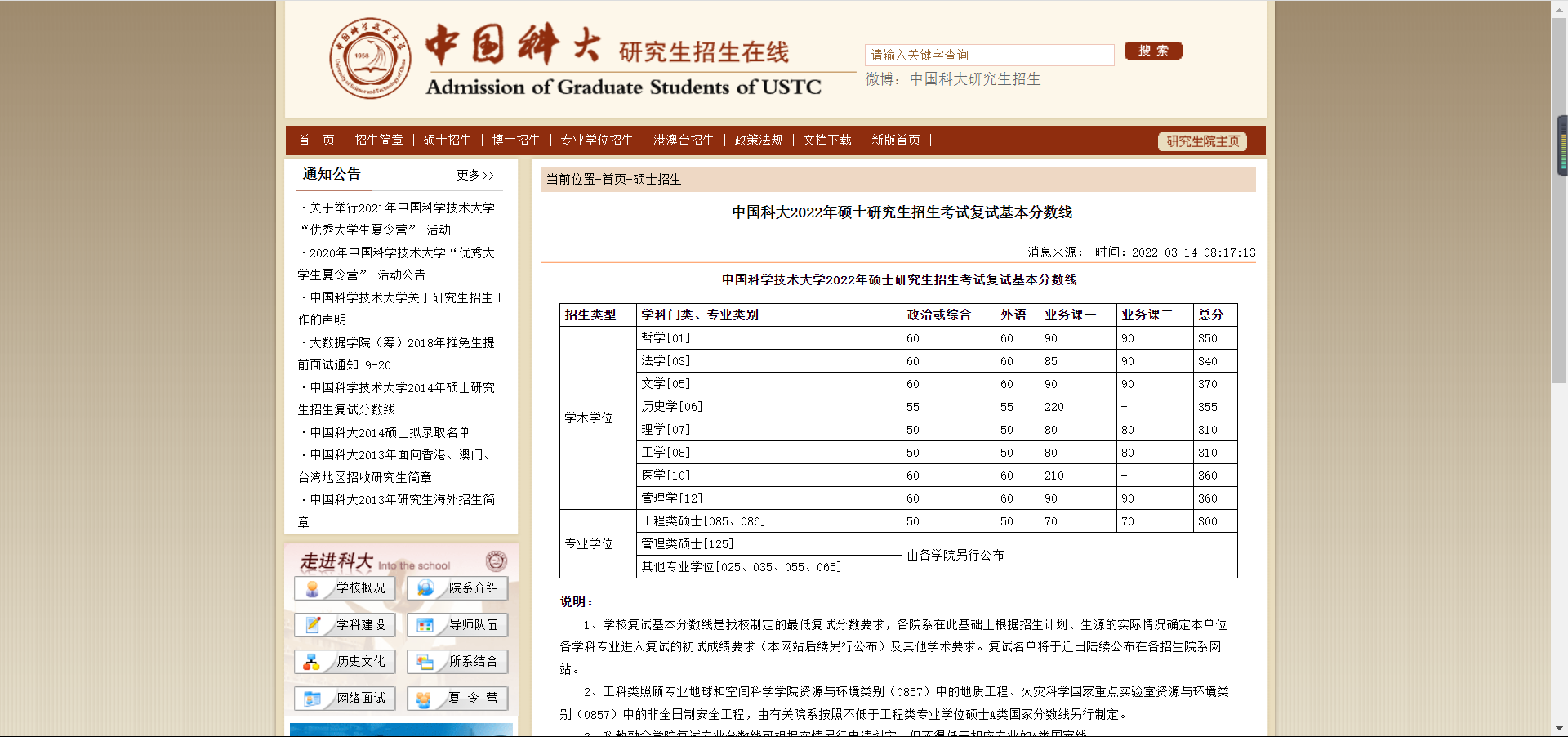Screen dimensions: 1568x737
Task: Switch to the 博士招生 section
Action: pyautogui.click(x=515, y=140)
